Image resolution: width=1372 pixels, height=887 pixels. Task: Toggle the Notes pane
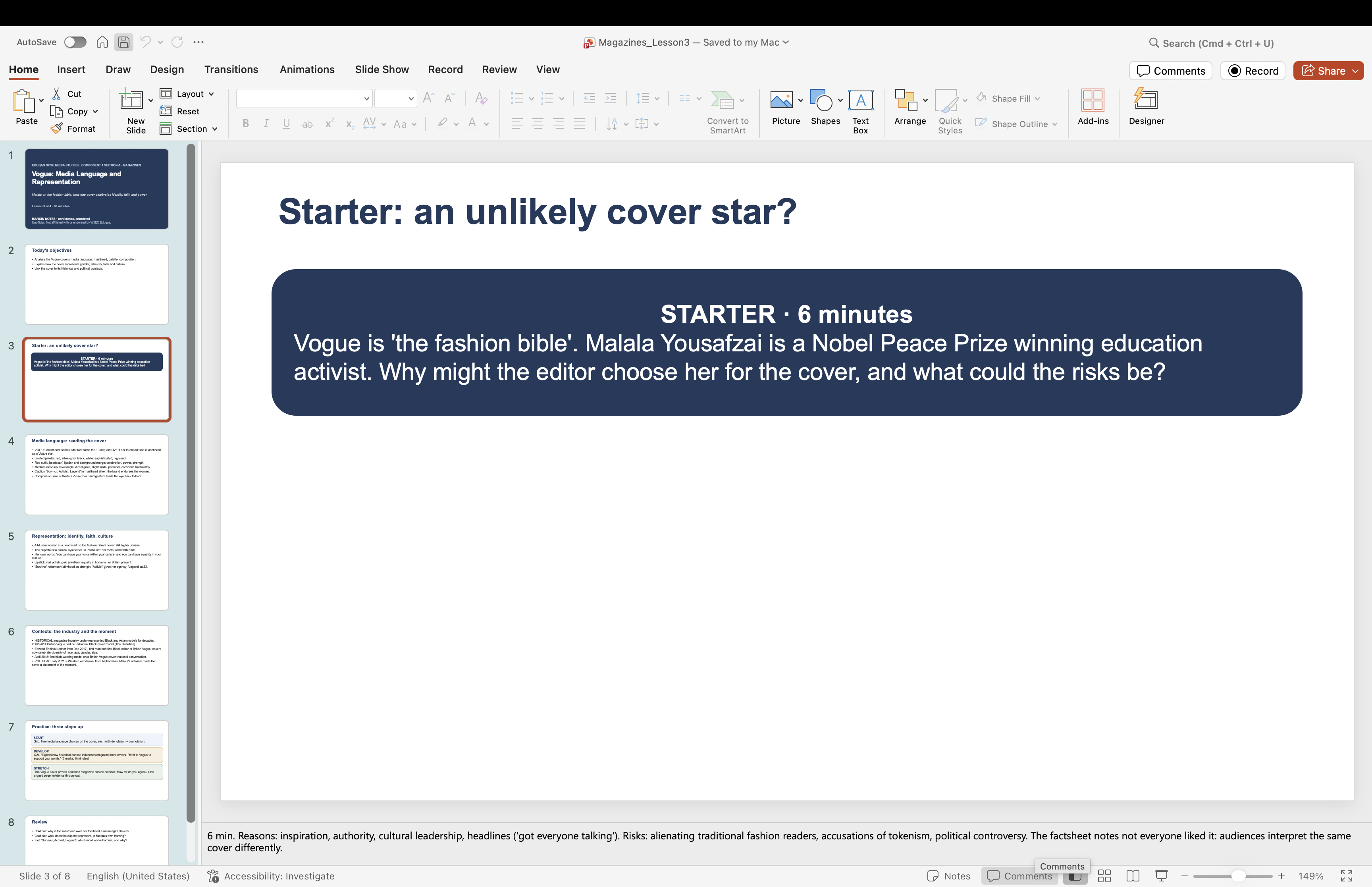[949, 875]
